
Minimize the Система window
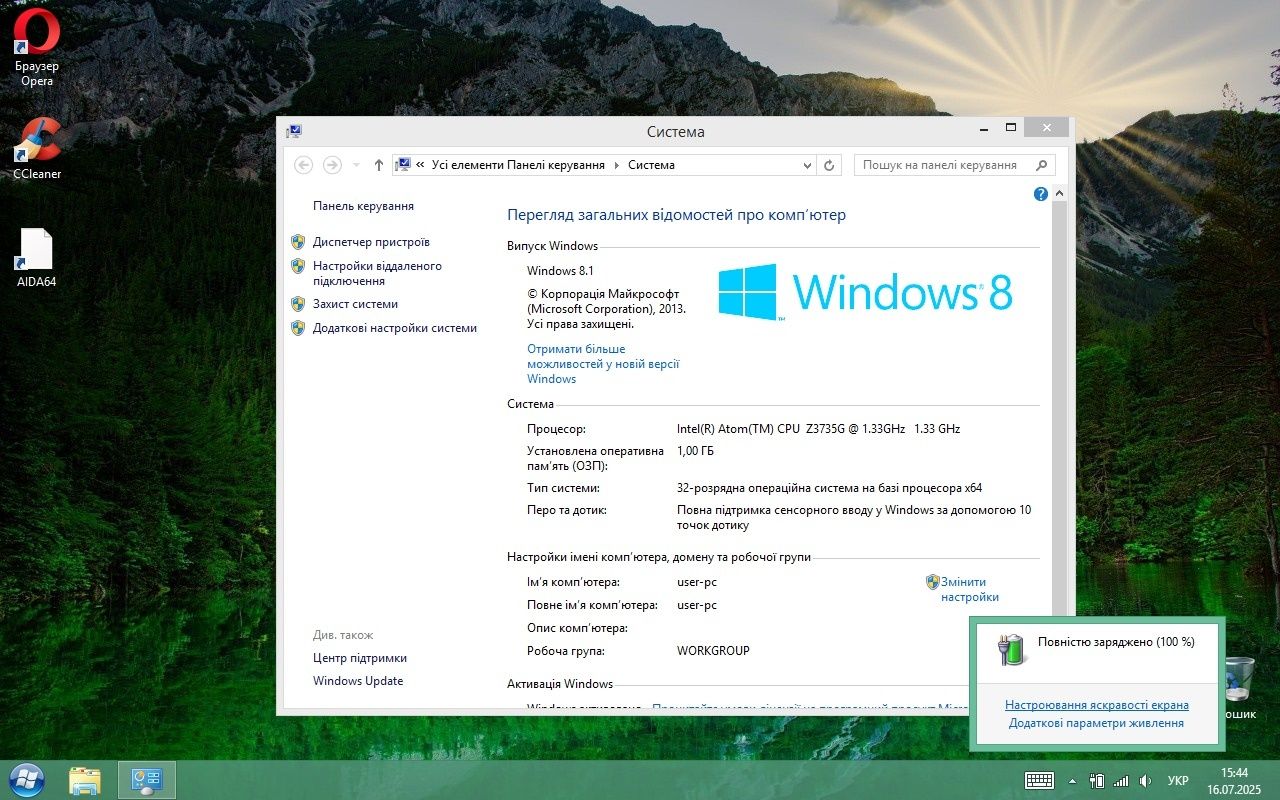985,128
